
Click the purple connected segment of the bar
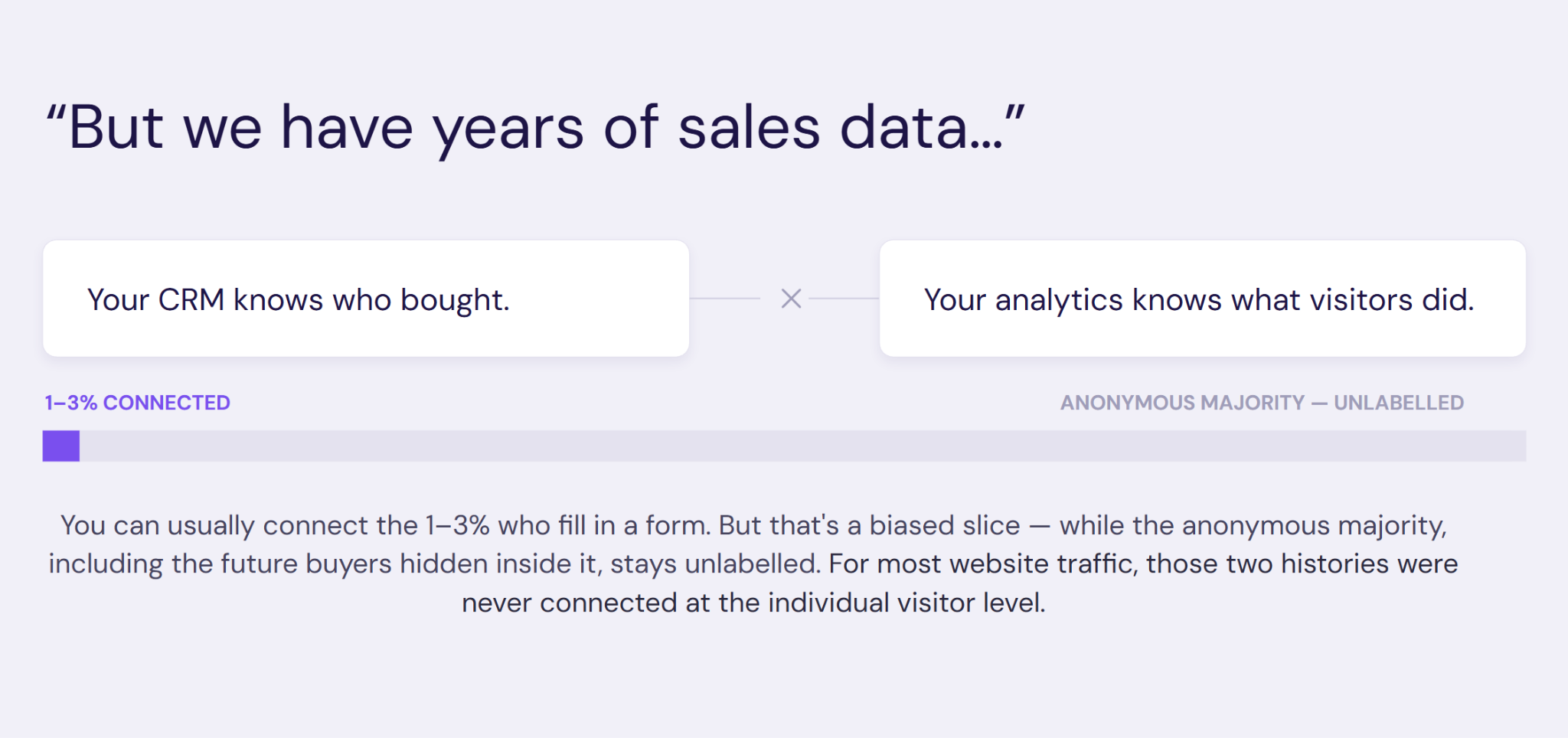coord(61,446)
